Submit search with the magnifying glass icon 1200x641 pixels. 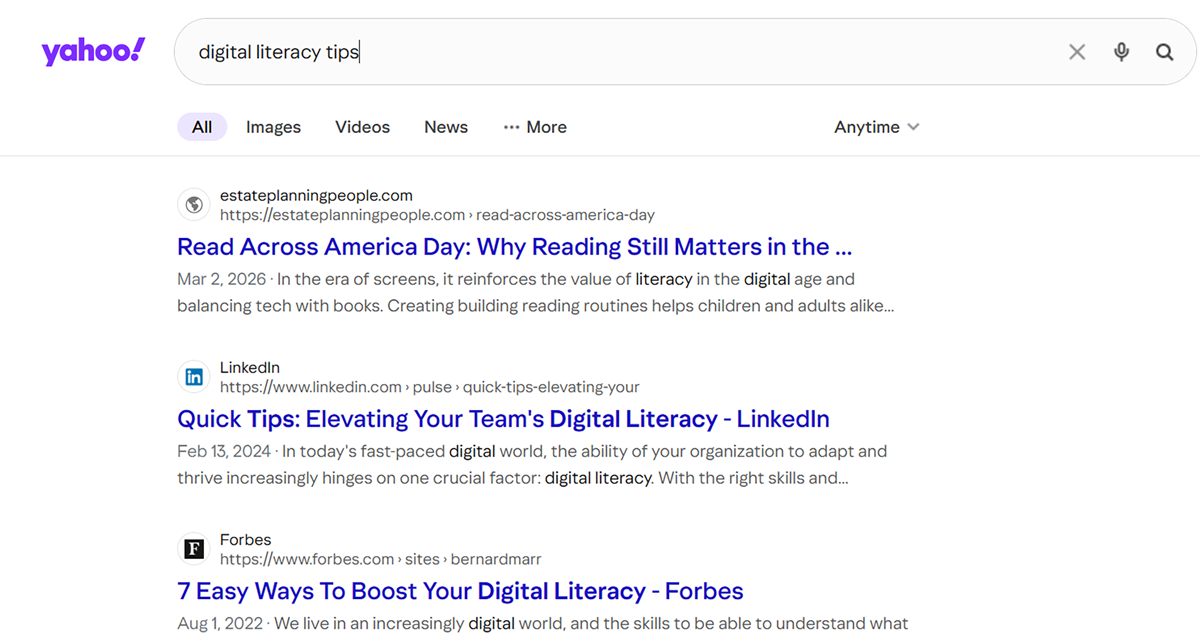[1165, 52]
